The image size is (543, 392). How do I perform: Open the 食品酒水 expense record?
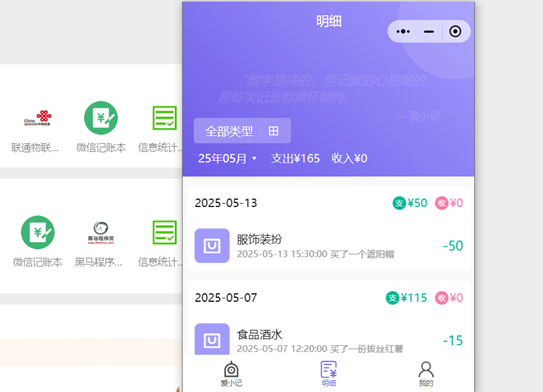tap(329, 336)
